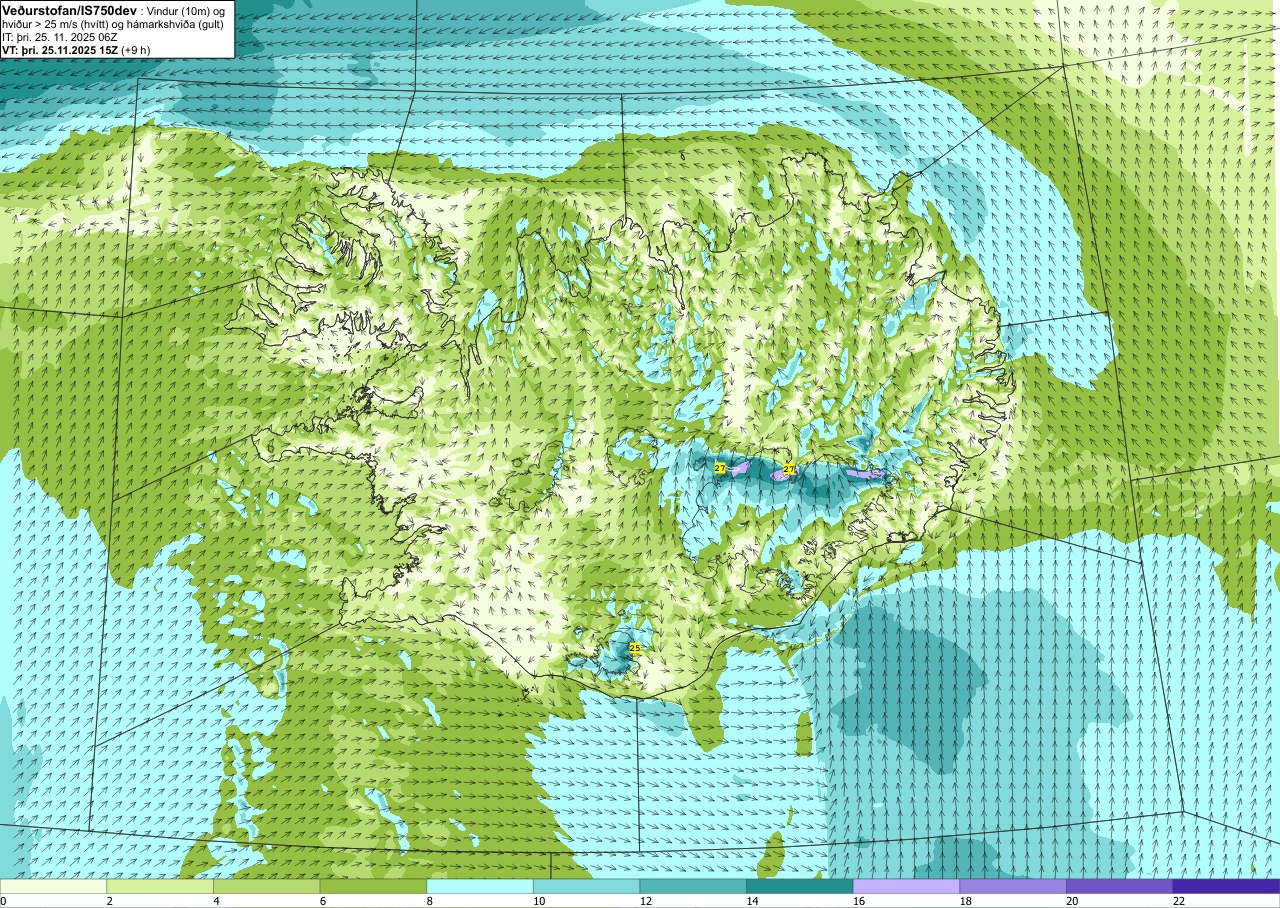Pick the 20–22 m/s violet legend swatch

[x=1120, y=886]
